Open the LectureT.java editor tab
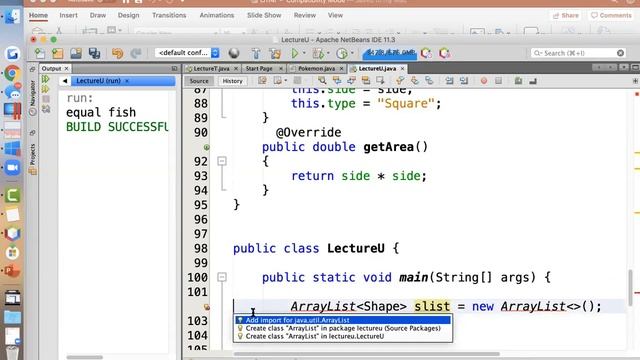This screenshot has height=360, width=640. click(211, 69)
